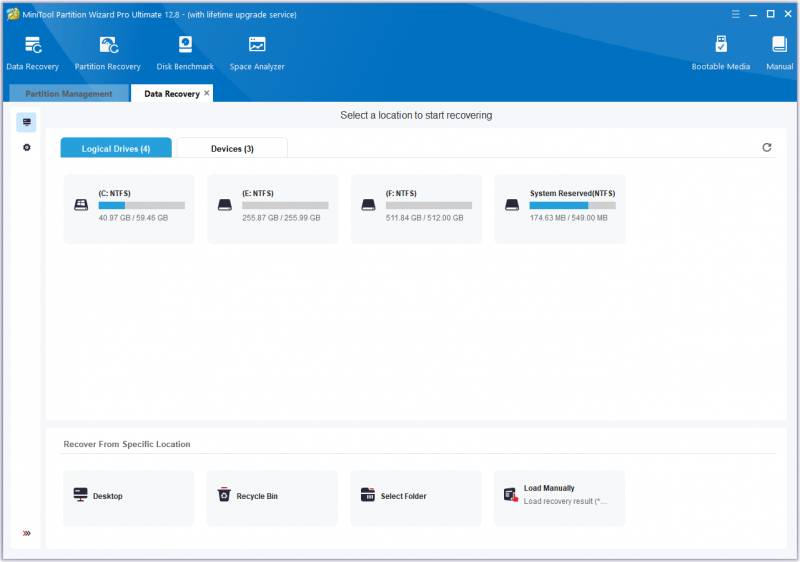Select the drive view icon in sidebar
This screenshot has width=800, height=562.
tap(27, 122)
